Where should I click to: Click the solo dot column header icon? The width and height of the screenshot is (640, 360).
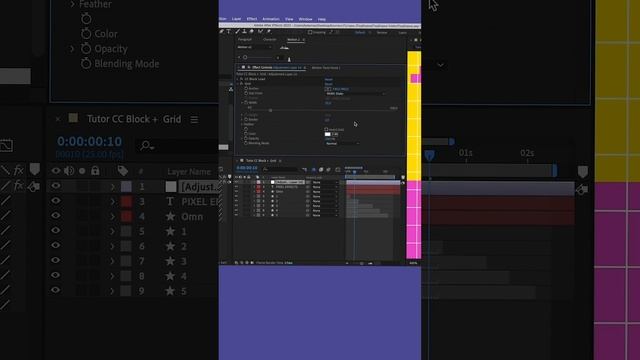click(82, 171)
